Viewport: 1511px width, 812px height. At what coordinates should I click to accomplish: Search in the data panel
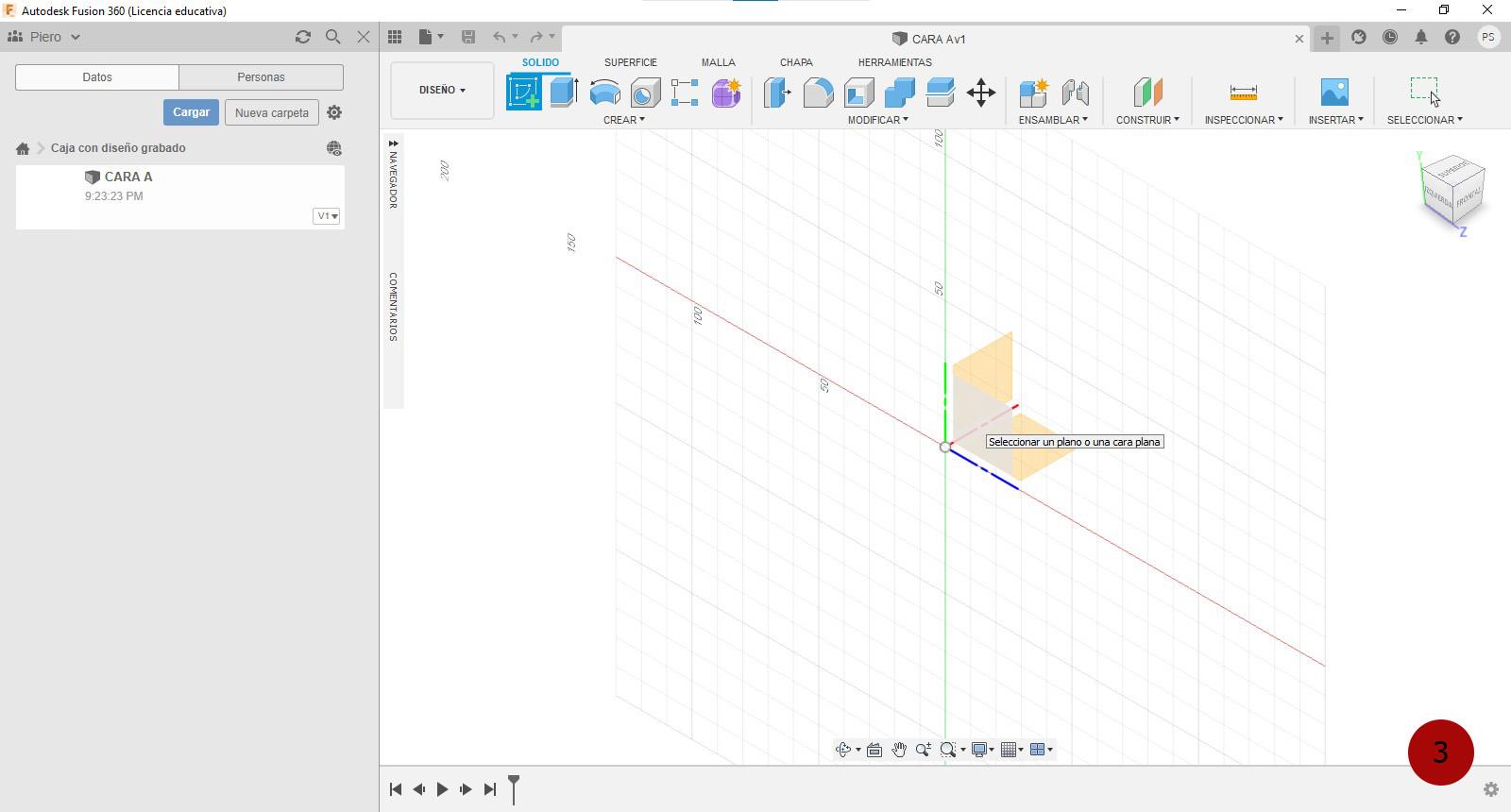click(332, 37)
